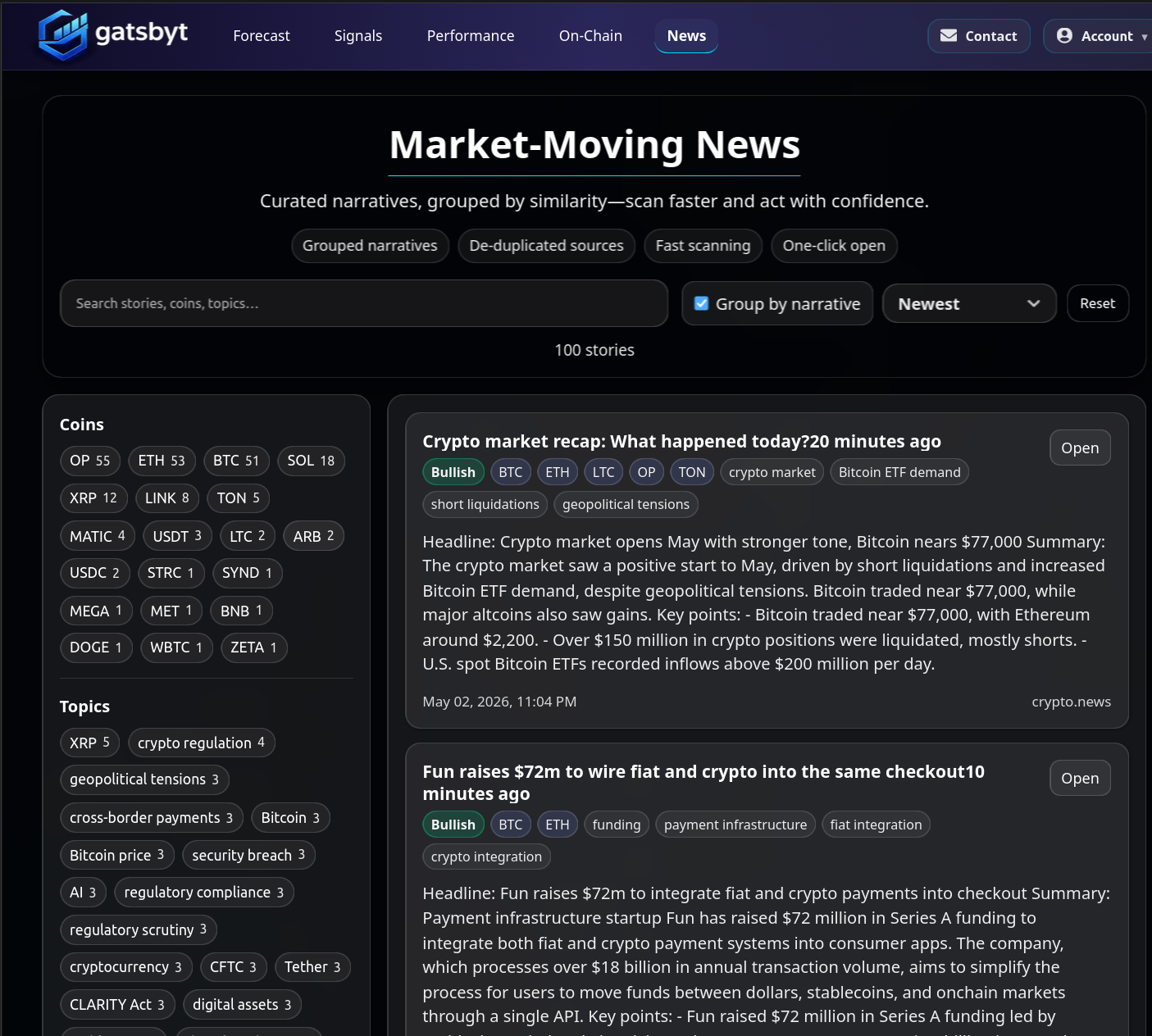This screenshot has width=1152, height=1036.
Task: Filter by LINK 8 coin chip
Action: [167, 498]
